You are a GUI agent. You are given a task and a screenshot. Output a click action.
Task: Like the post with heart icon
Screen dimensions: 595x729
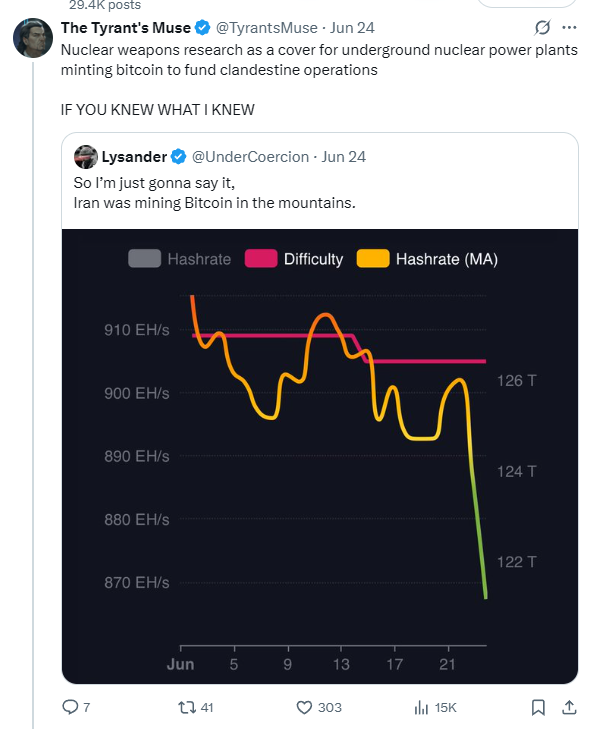[304, 708]
